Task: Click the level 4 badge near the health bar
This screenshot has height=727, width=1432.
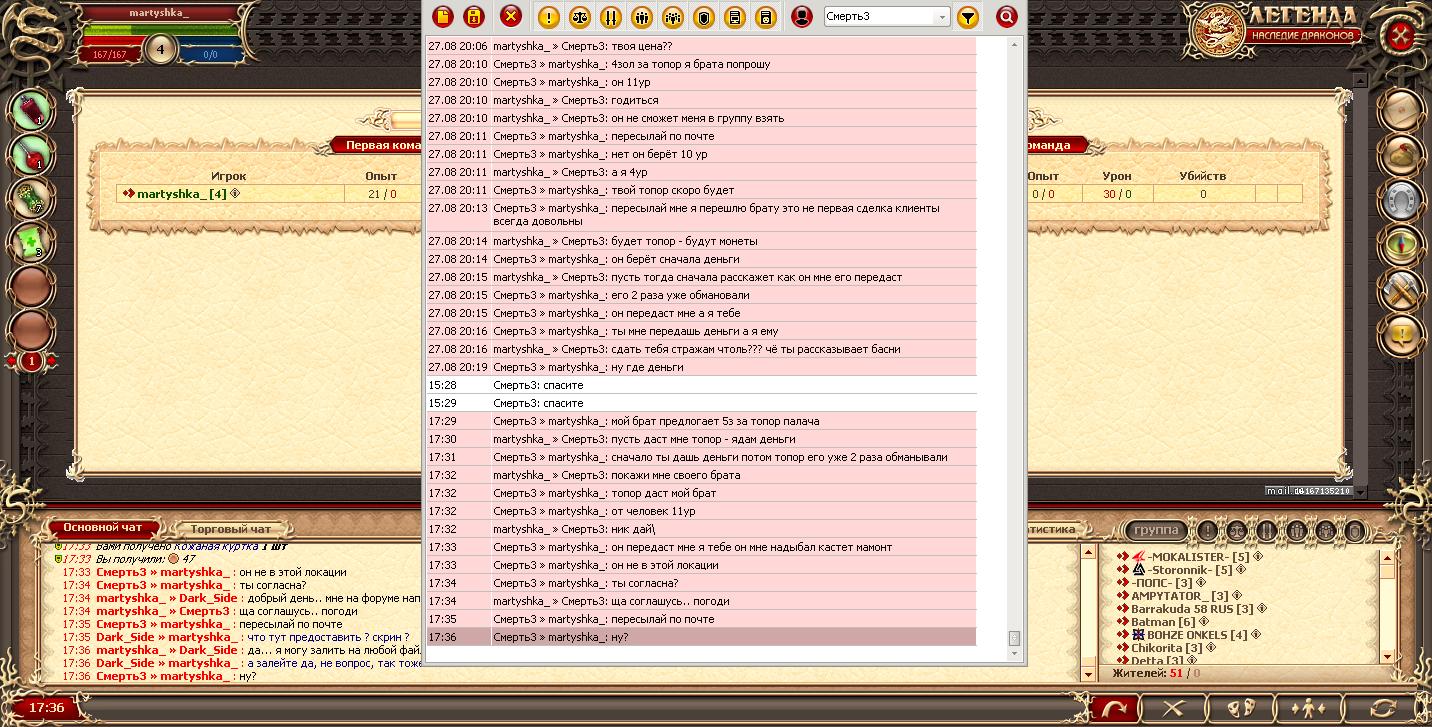Action: pos(160,50)
